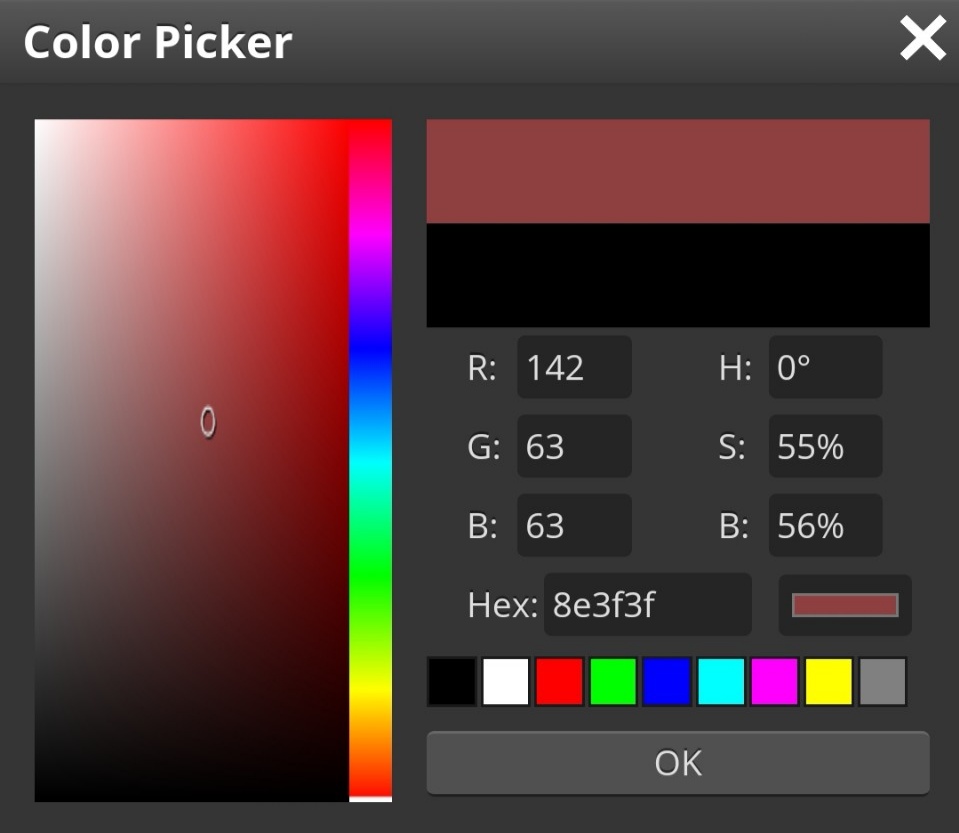Click the current color preview swatch
This screenshot has height=833, width=959.
pyautogui.click(x=844, y=604)
